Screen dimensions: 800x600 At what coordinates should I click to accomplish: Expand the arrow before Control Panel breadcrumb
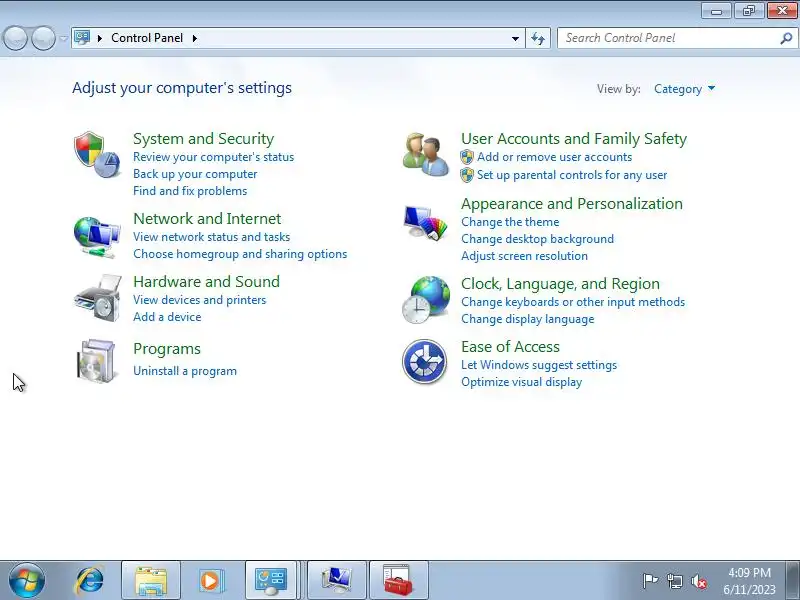pos(99,38)
